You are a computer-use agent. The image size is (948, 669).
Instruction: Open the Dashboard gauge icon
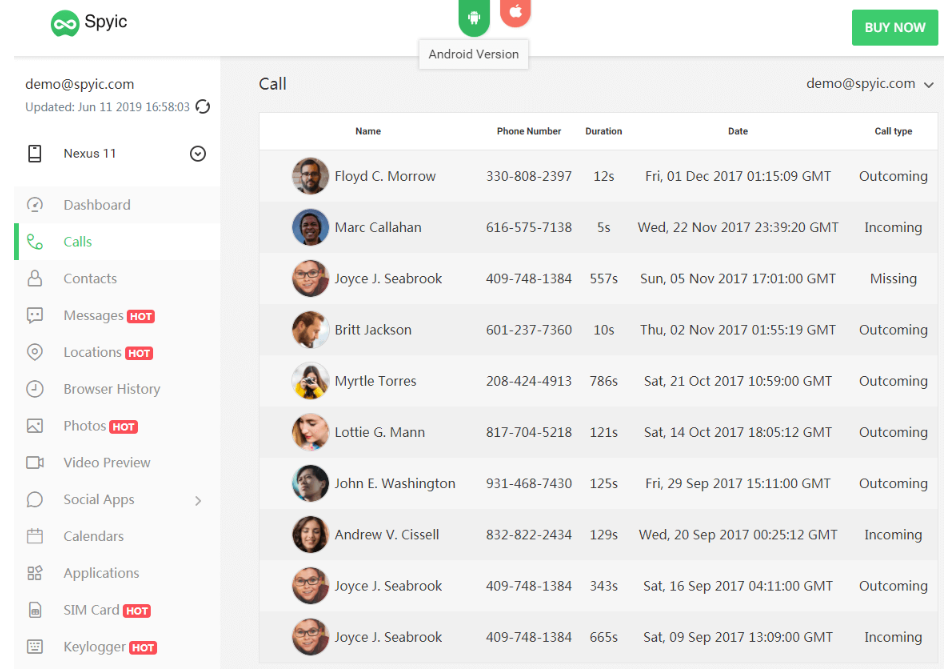(x=35, y=205)
